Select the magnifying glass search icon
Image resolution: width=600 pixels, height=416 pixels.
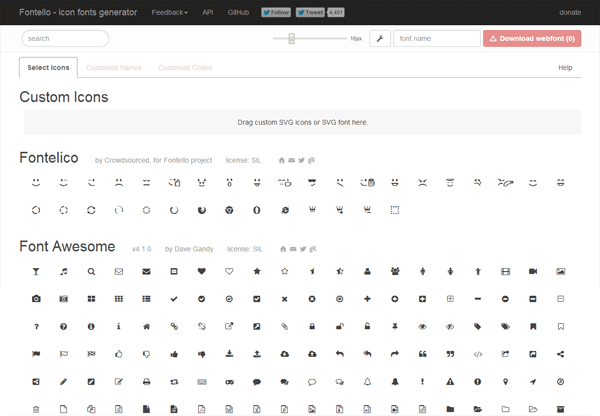click(x=91, y=271)
